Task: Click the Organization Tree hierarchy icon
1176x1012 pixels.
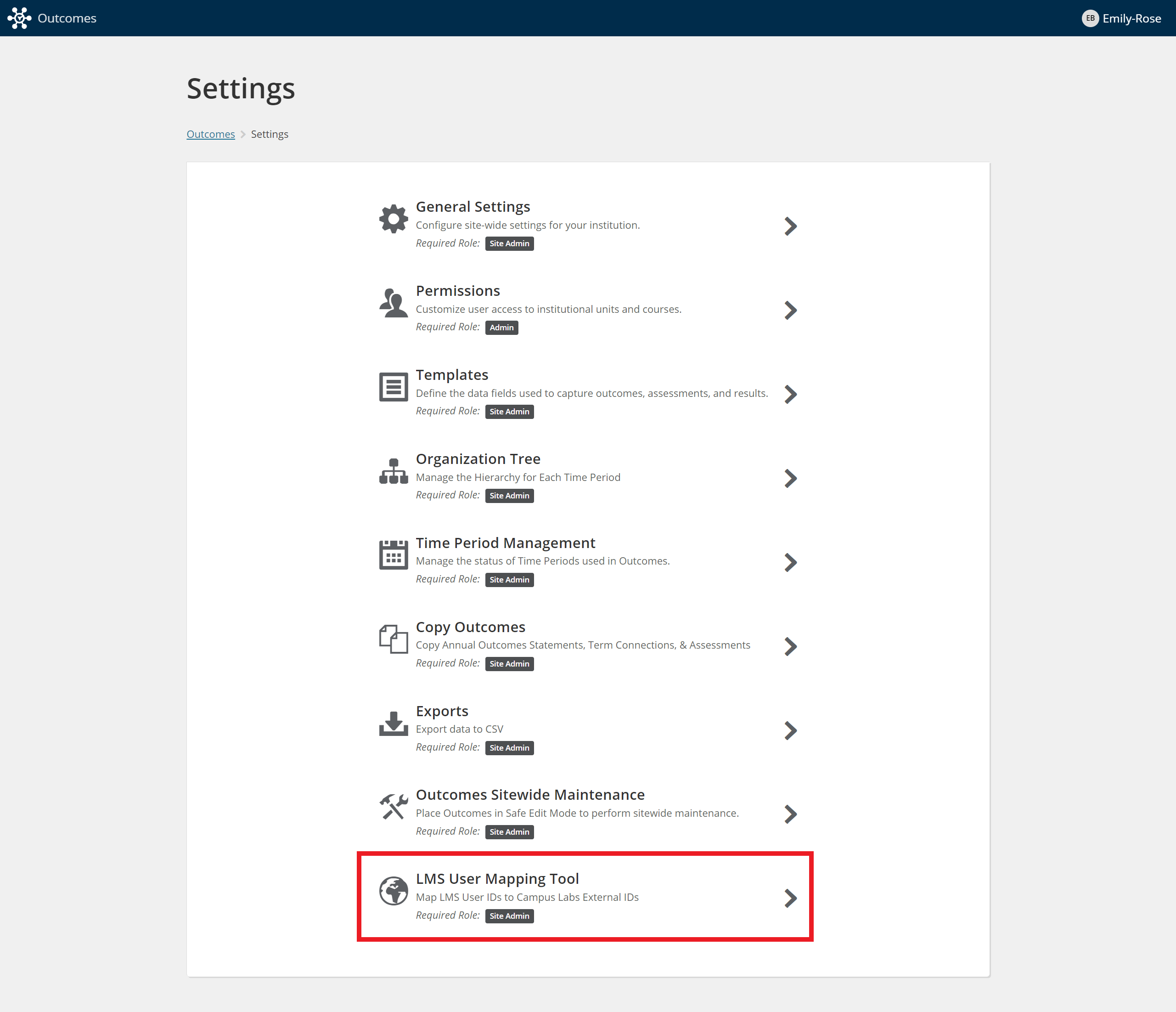Action: tap(394, 471)
